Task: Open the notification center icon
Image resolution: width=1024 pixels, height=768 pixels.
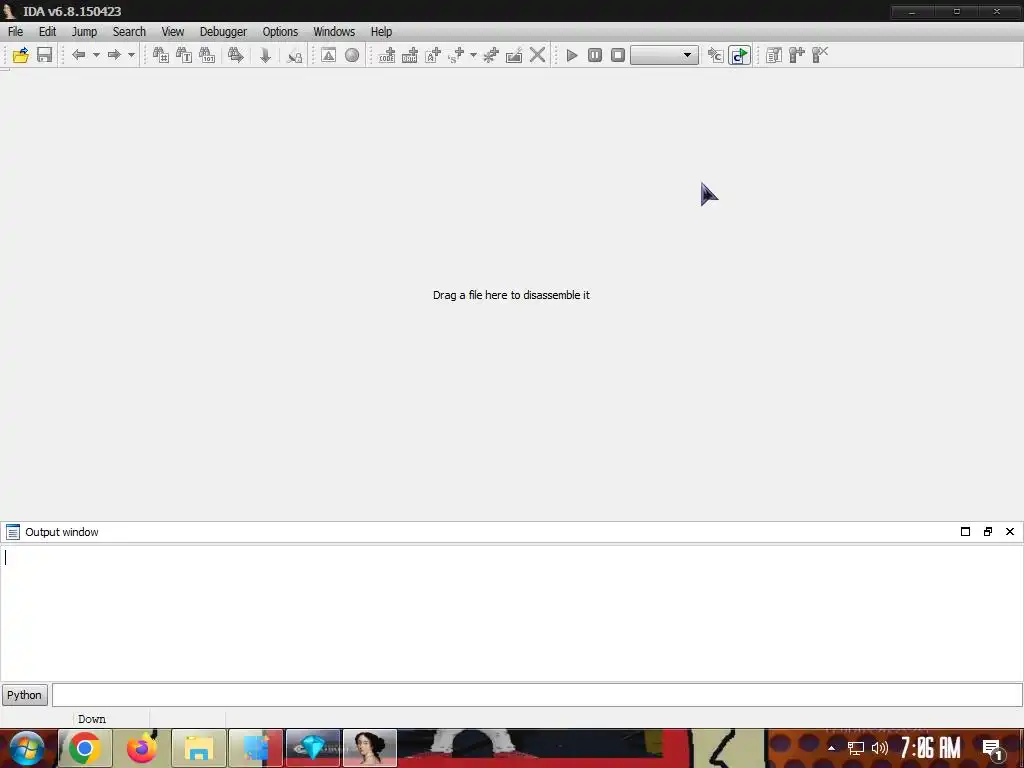Action: [993, 749]
